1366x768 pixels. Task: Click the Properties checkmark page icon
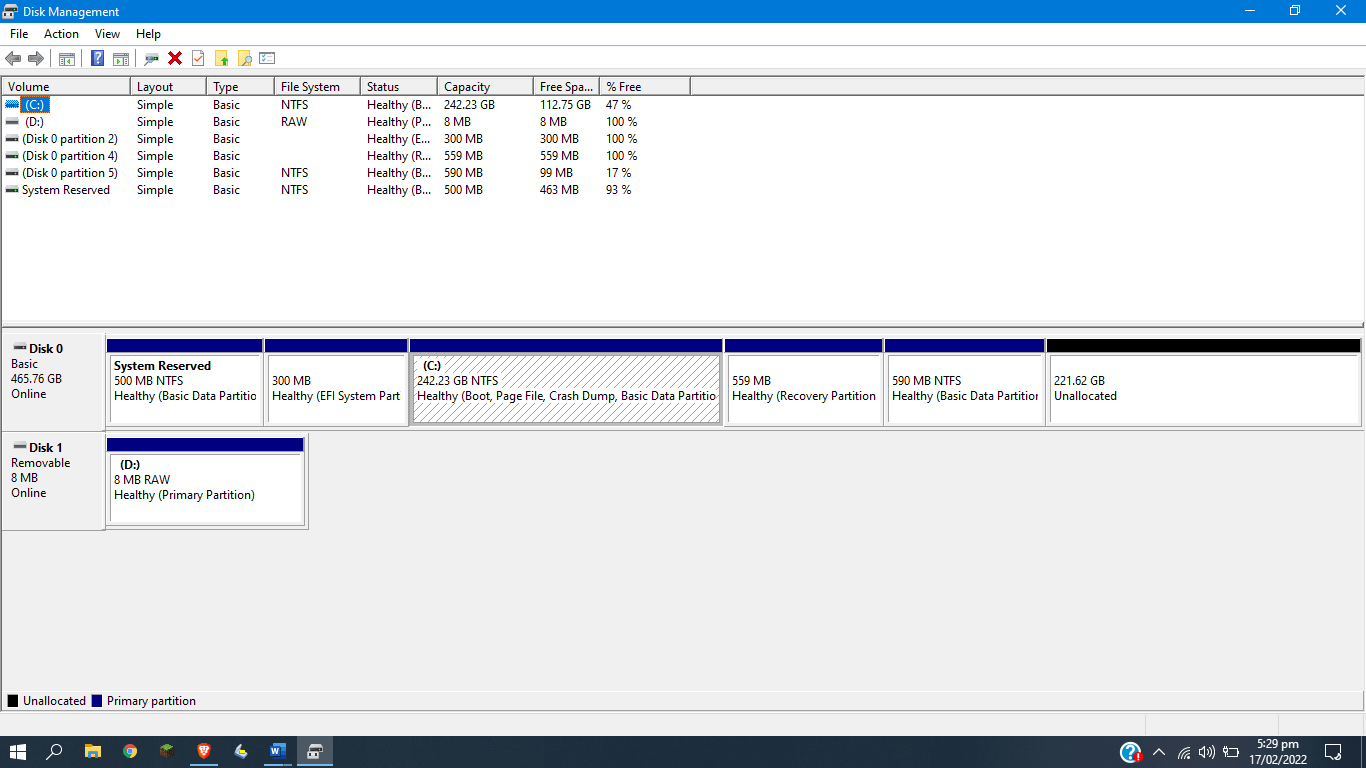(x=198, y=59)
